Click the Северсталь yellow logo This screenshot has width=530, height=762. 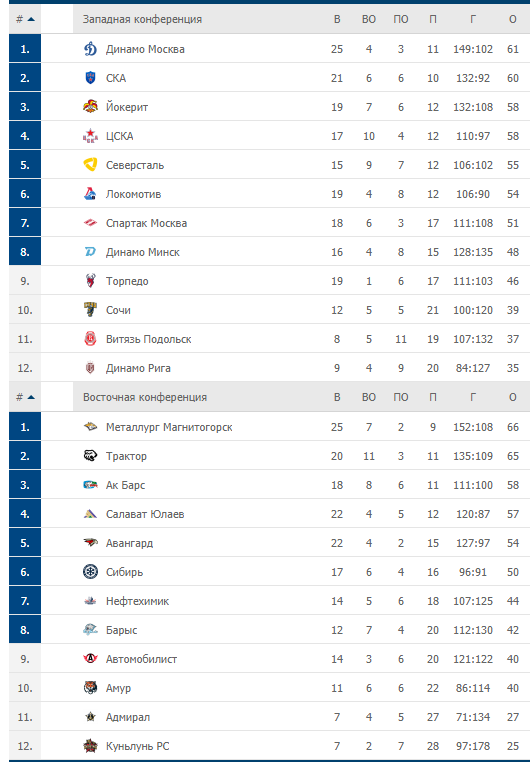coord(90,165)
